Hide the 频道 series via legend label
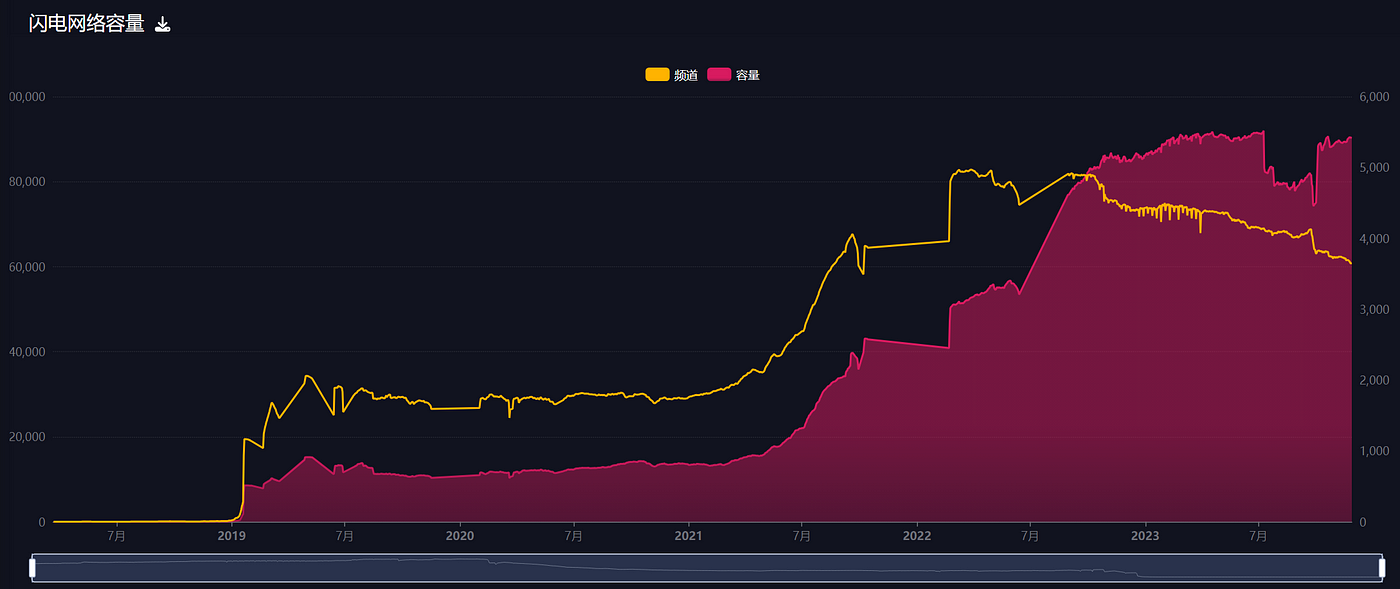This screenshot has width=1400, height=589. click(x=686, y=75)
